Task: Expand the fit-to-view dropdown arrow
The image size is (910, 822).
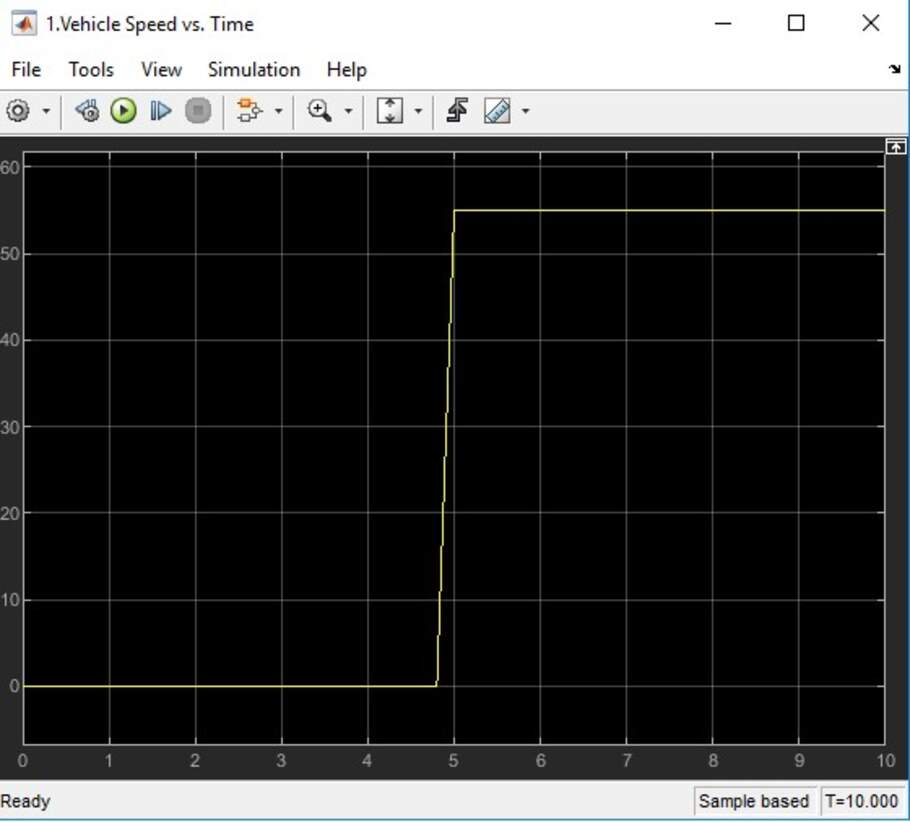Action: (416, 111)
